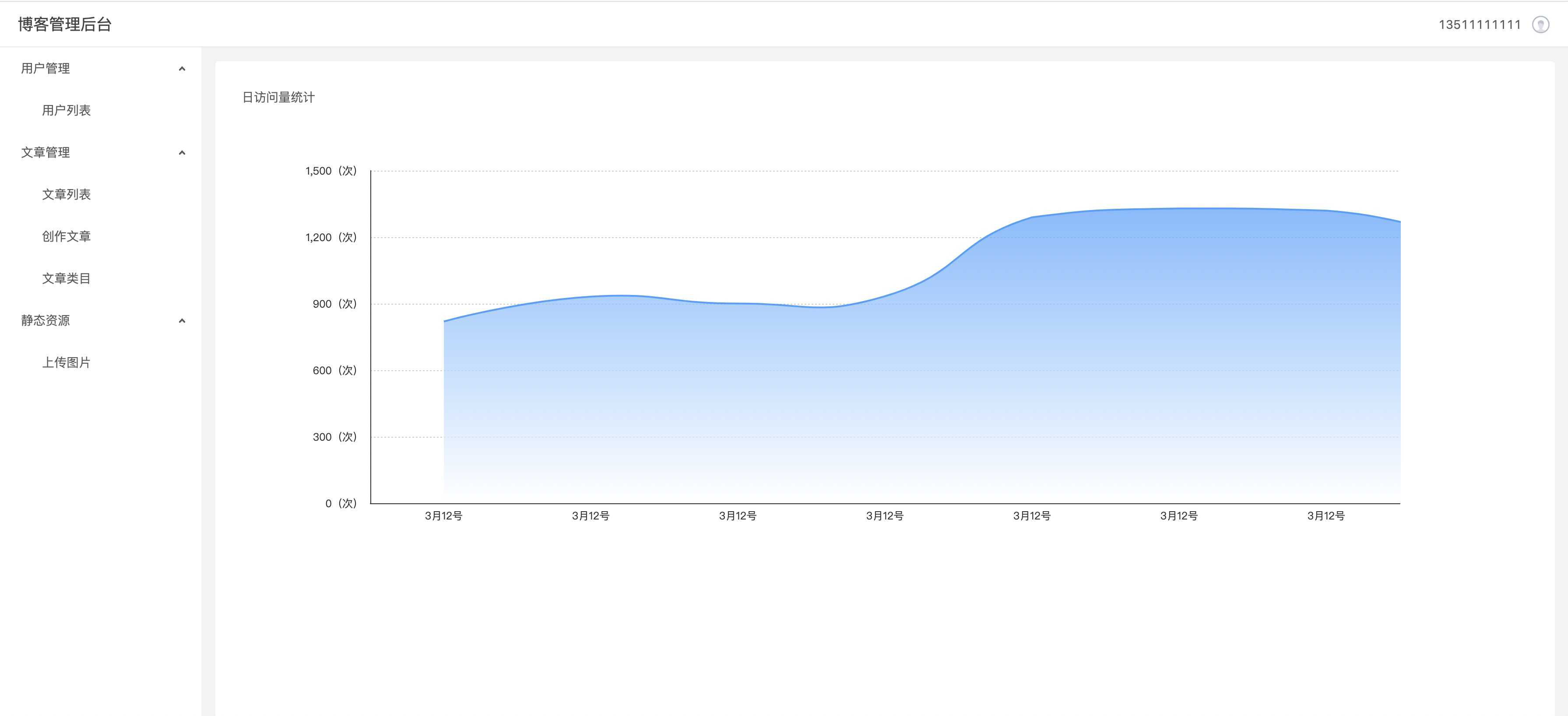This screenshot has height=716, width=1568.
Task: Select 文章管理 menu group
Action: click(x=100, y=152)
